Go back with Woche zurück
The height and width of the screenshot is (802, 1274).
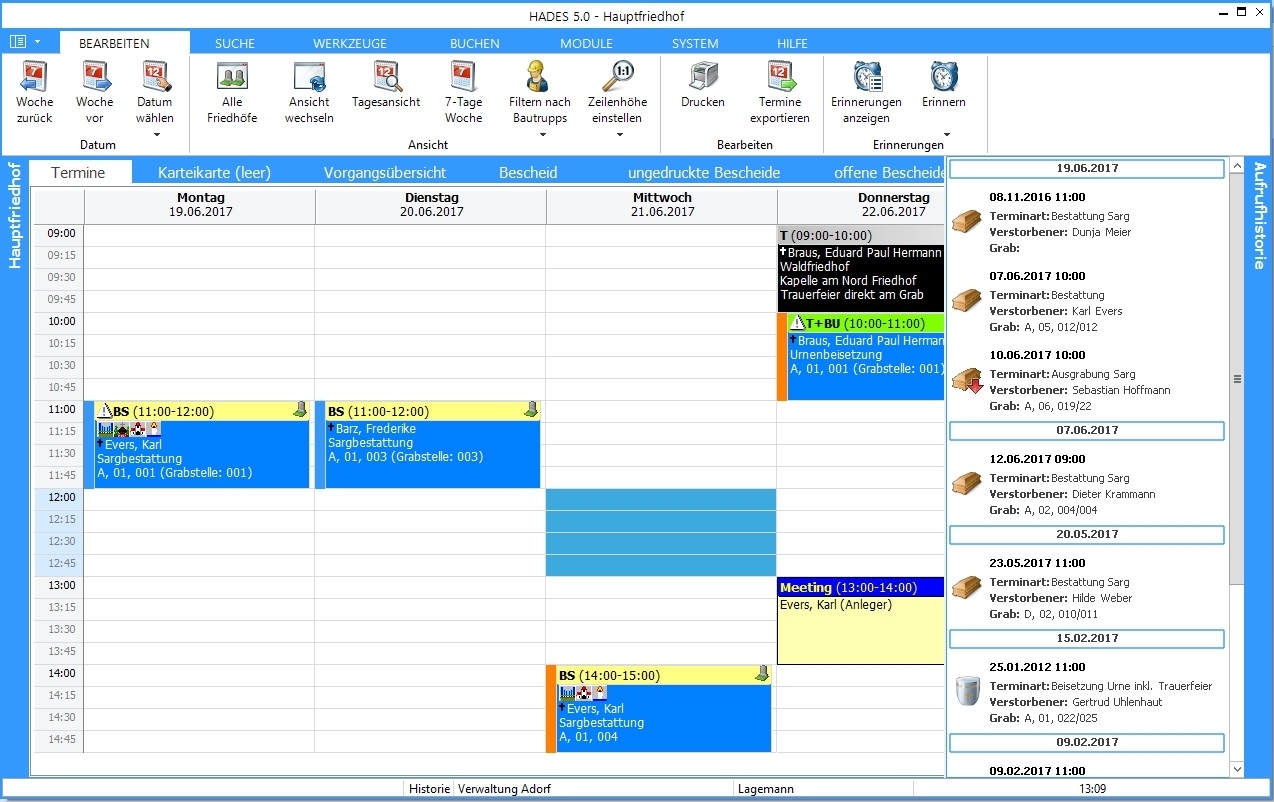(35, 93)
